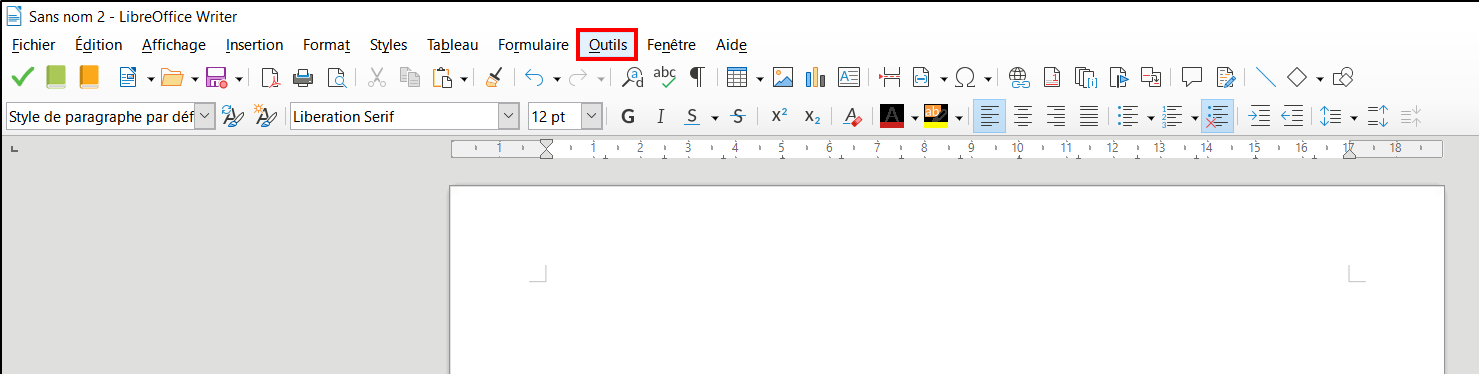This screenshot has height=374, width=1479.
Task: Click the orange book toolbar icon
Action: click(x=89, y=77)
